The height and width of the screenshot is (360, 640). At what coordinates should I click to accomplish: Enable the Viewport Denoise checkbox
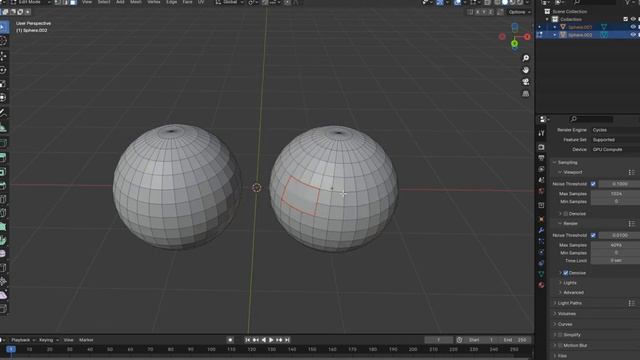point(566,214)
